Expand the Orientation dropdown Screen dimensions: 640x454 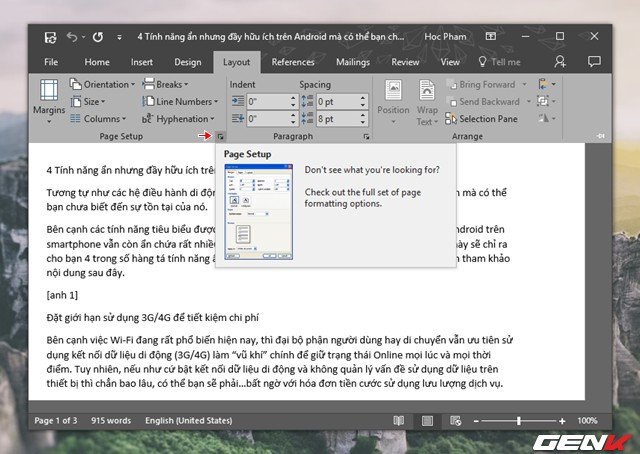106,85
